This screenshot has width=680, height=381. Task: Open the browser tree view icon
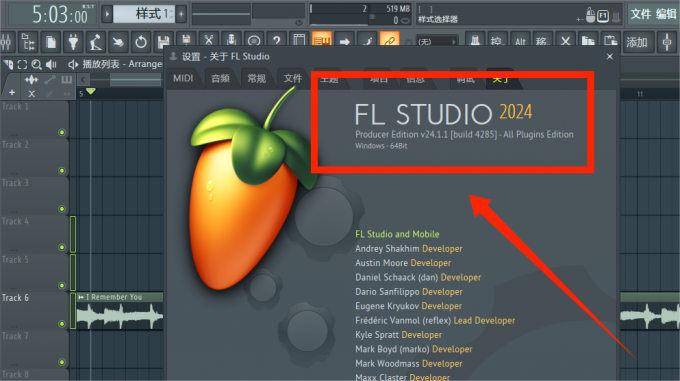(28, 42)
